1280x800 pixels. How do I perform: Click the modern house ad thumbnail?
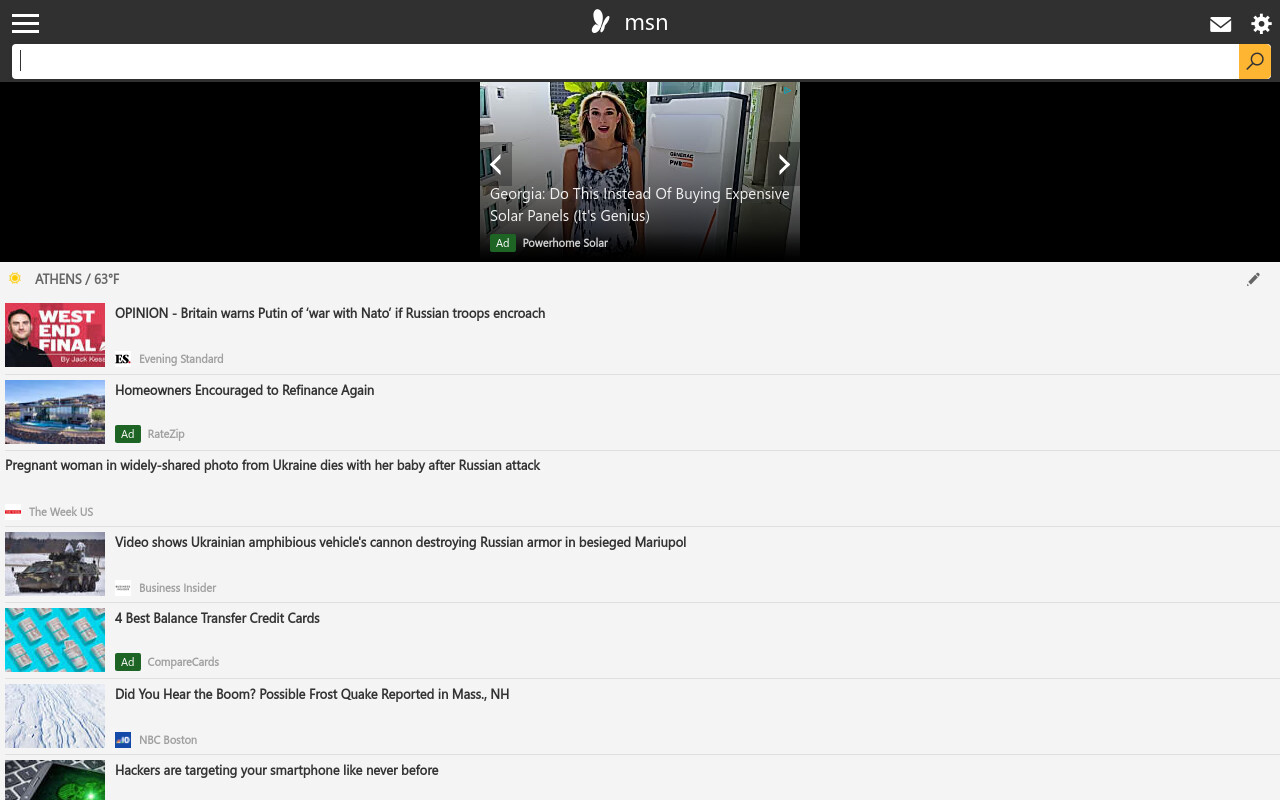[x=55, y=412]
